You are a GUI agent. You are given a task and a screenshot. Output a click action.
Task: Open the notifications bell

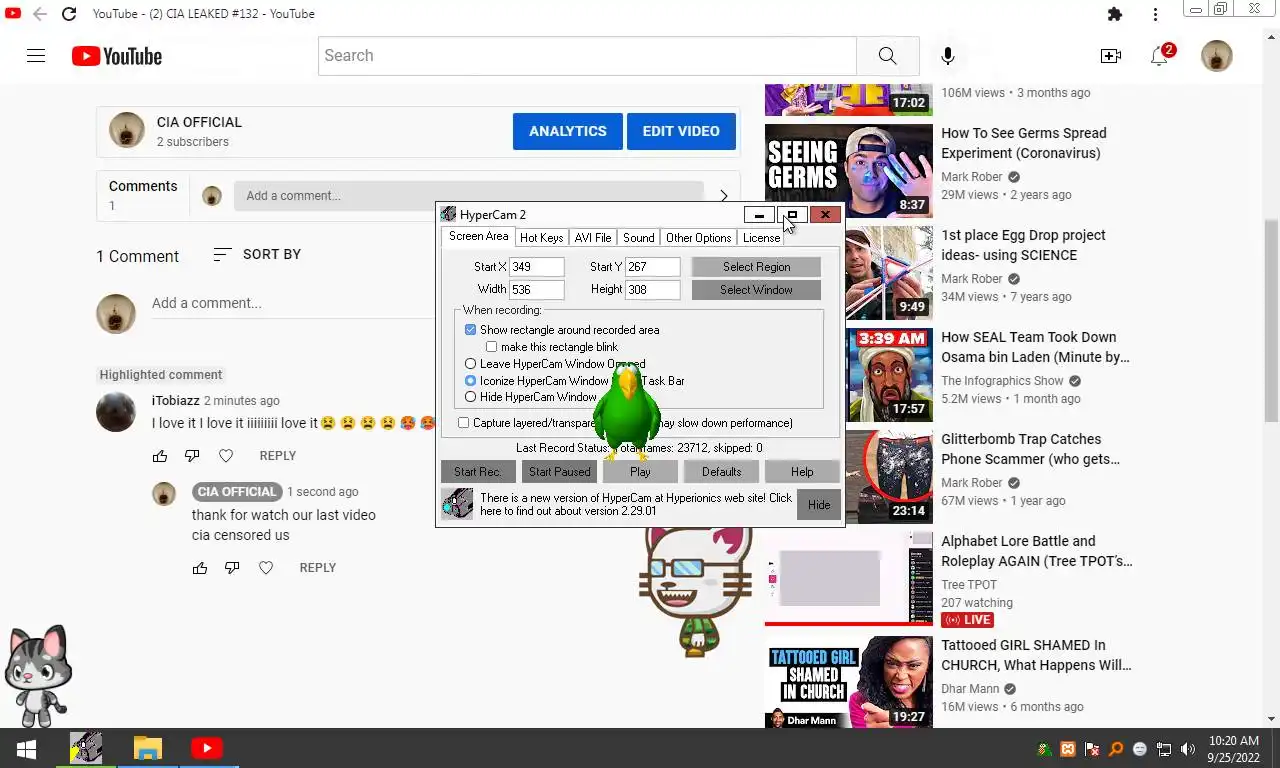point(1160,56)
